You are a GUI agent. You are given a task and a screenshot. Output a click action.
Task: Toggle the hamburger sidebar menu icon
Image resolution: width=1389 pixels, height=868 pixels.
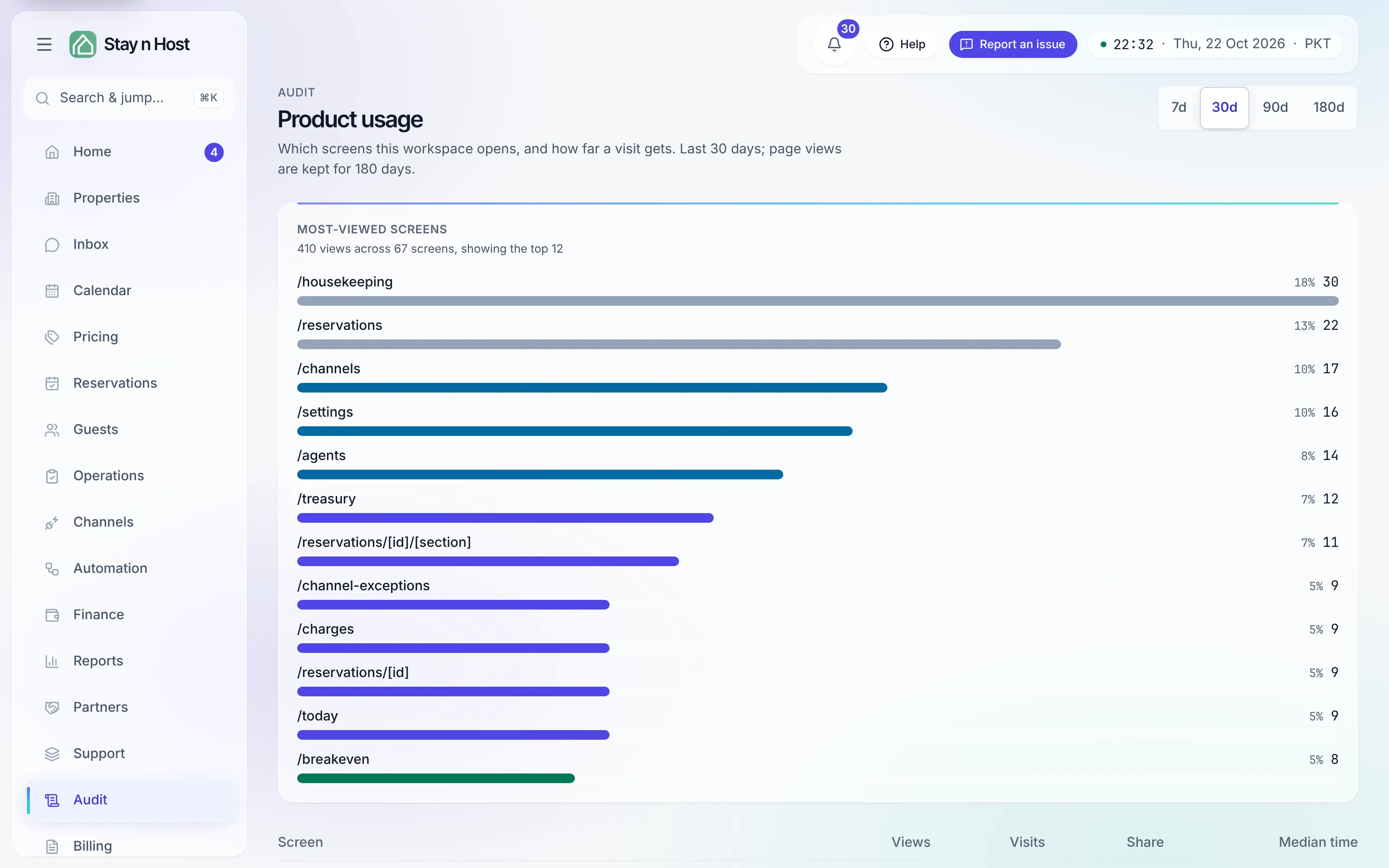point(44,44)
